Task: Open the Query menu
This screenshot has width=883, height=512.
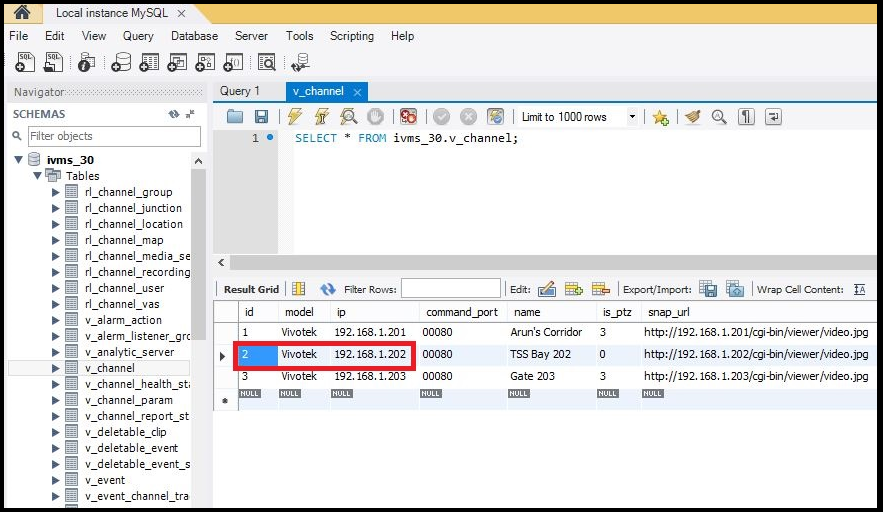Action: click(138, 35)
